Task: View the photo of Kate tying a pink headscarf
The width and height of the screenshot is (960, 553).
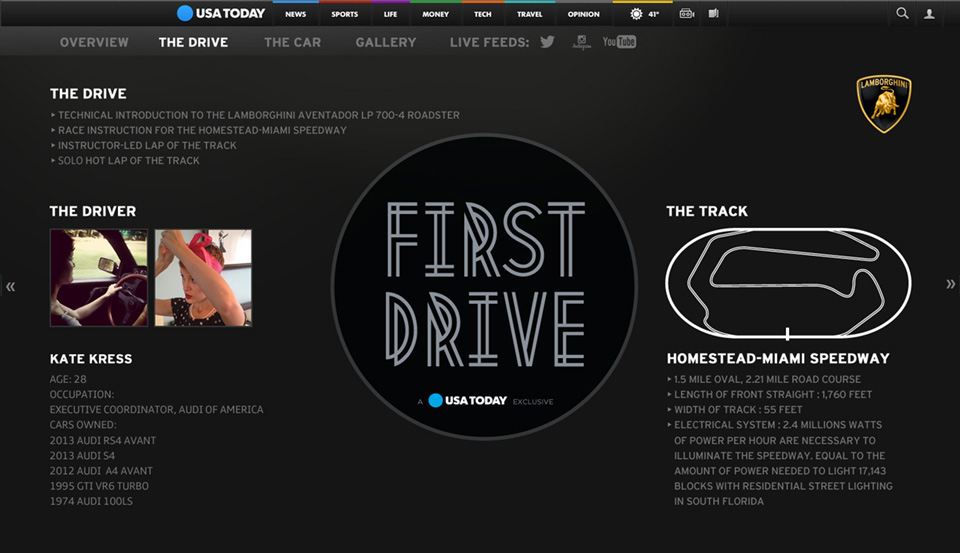Action: click(x=203, y=277)
